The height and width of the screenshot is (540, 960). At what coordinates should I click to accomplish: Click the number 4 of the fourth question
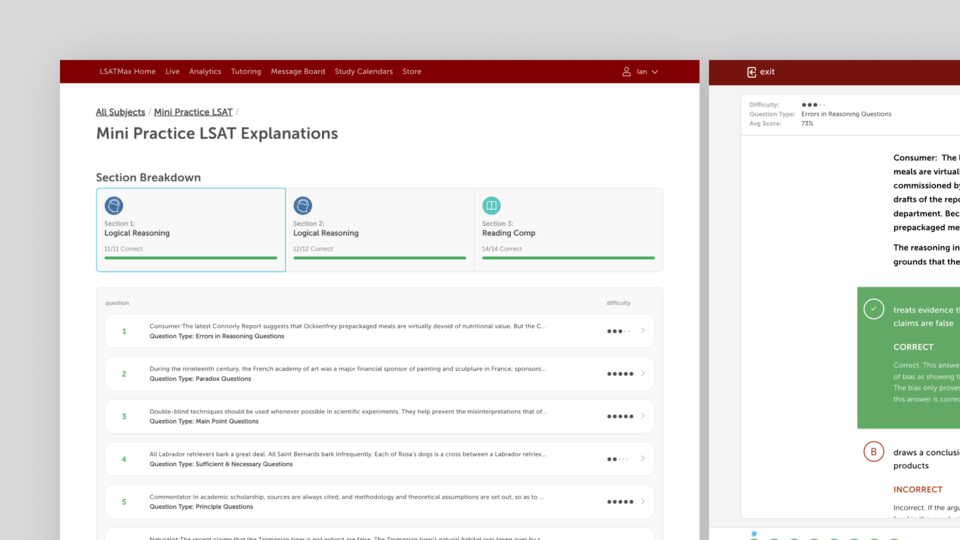[124, 459]
